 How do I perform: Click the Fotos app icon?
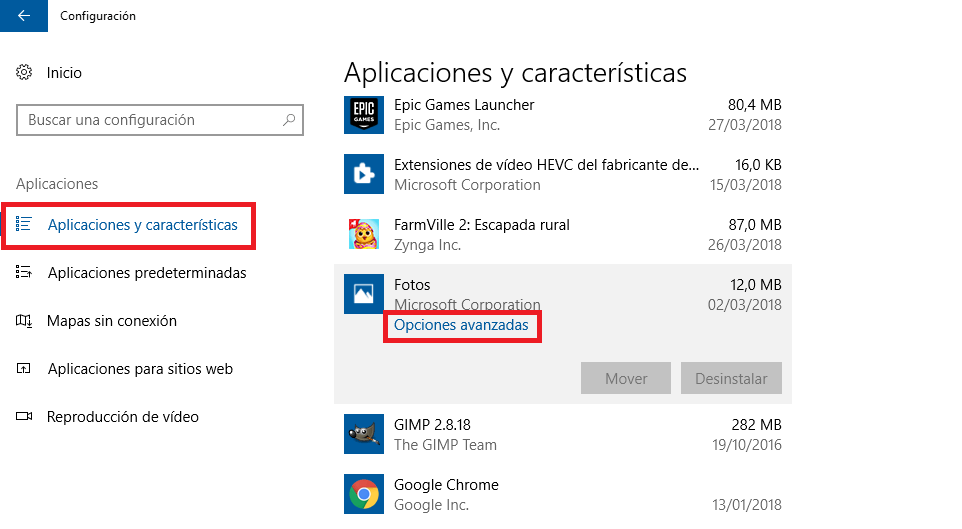(364, 294)
